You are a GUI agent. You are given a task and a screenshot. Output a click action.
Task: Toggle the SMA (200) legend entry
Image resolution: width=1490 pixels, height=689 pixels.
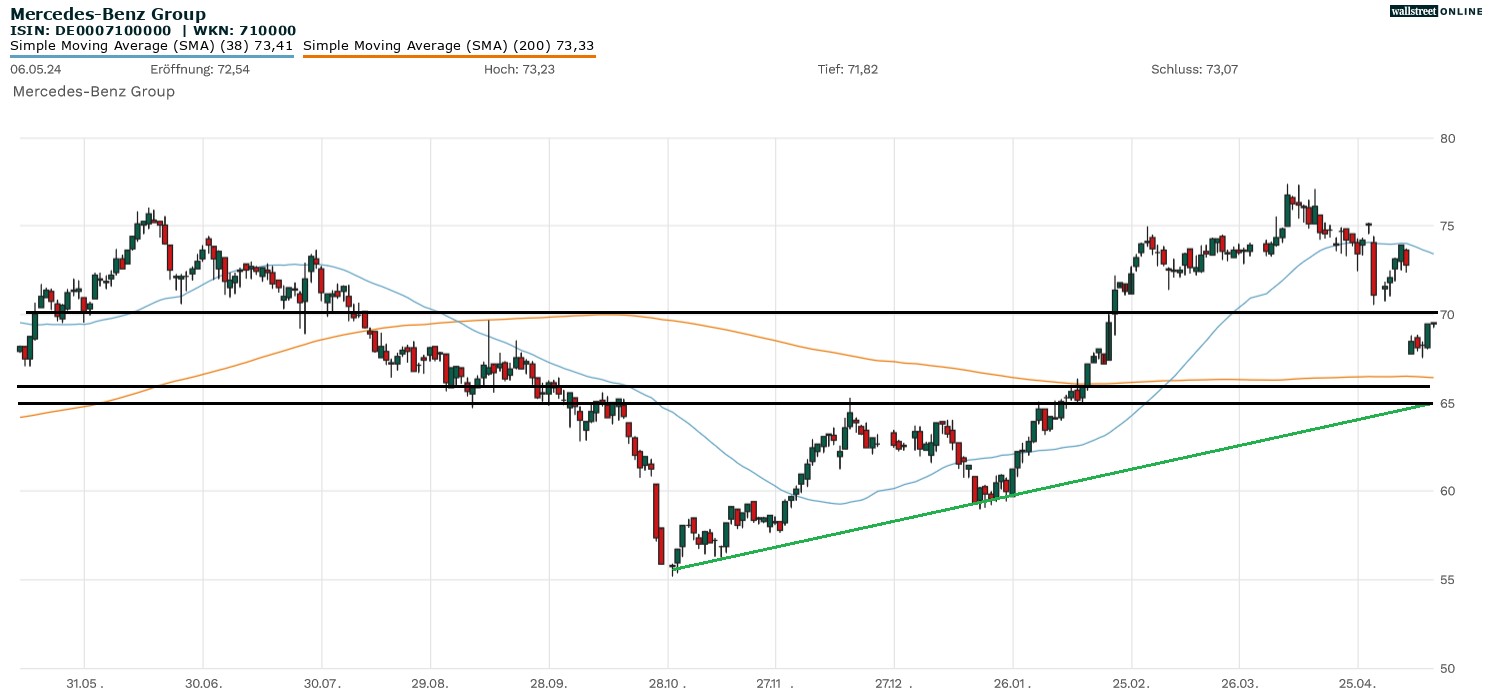click(x=448, y=45)
